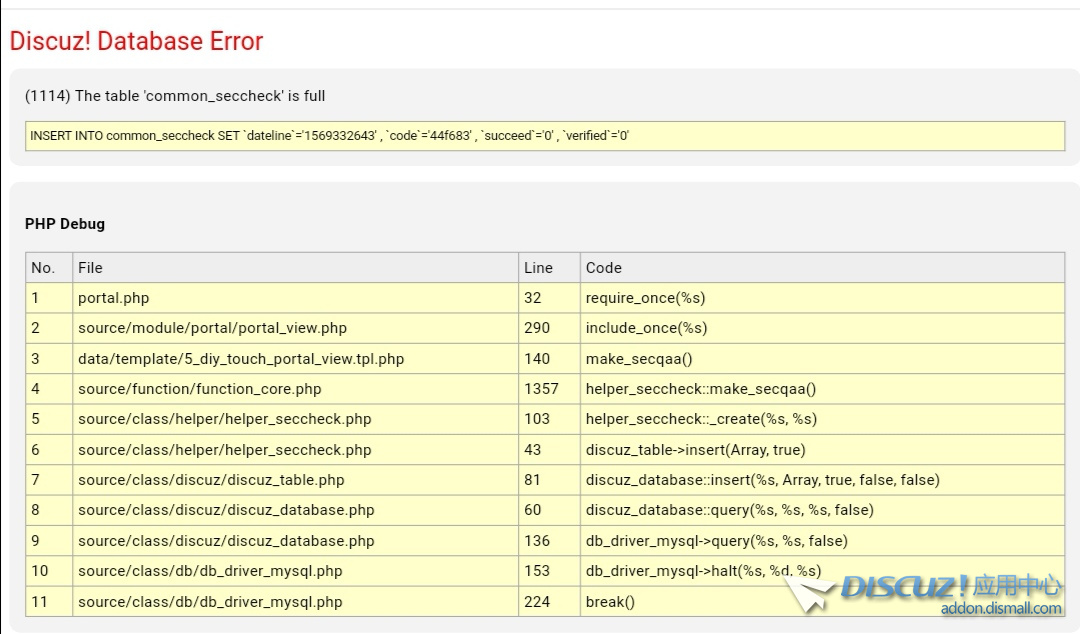Click the Discuz! 应用中心 watermark logo
1080x634 pixels.
[x=950, y=586]
